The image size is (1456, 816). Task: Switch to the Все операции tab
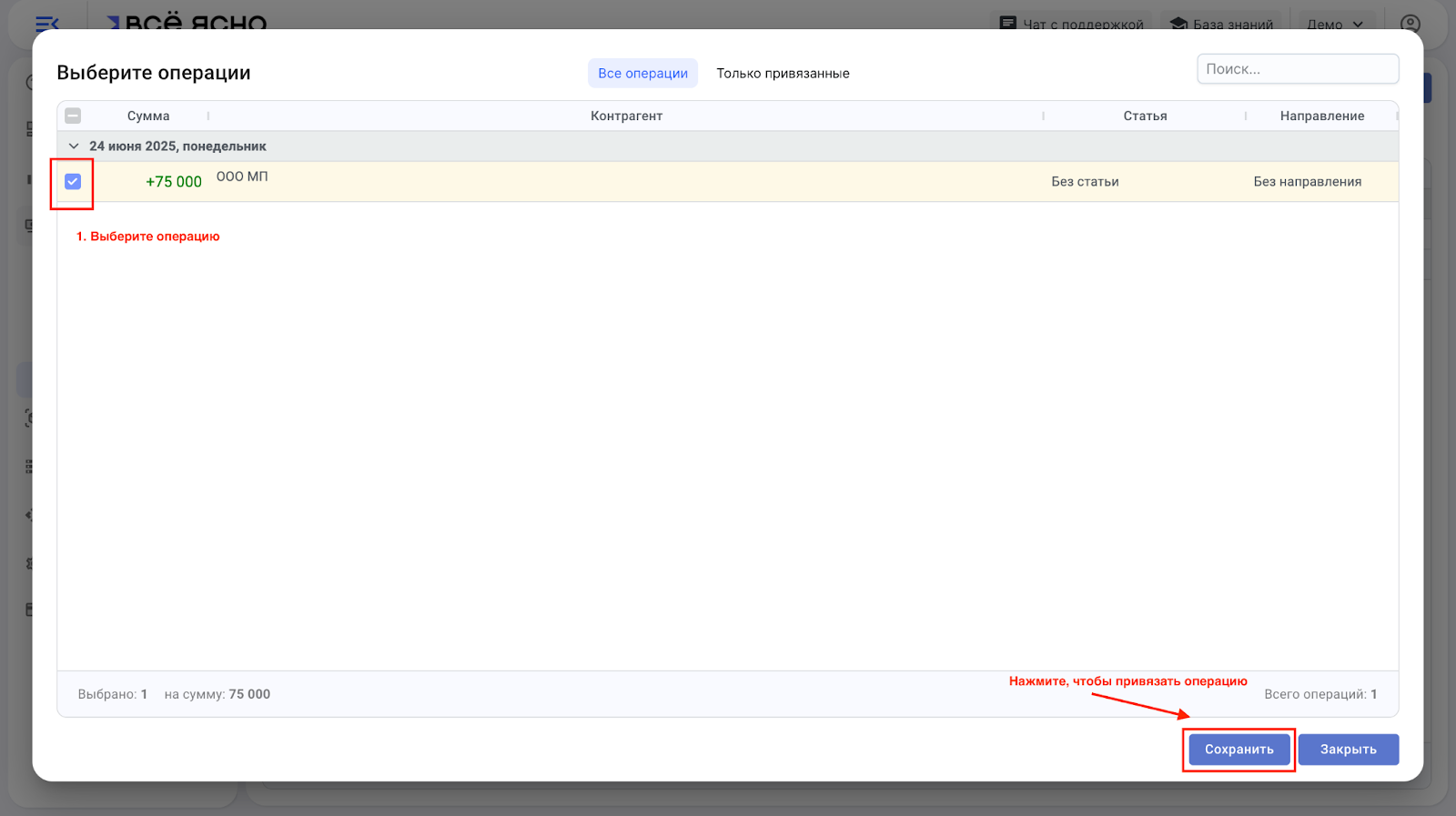tap(642, 74)
